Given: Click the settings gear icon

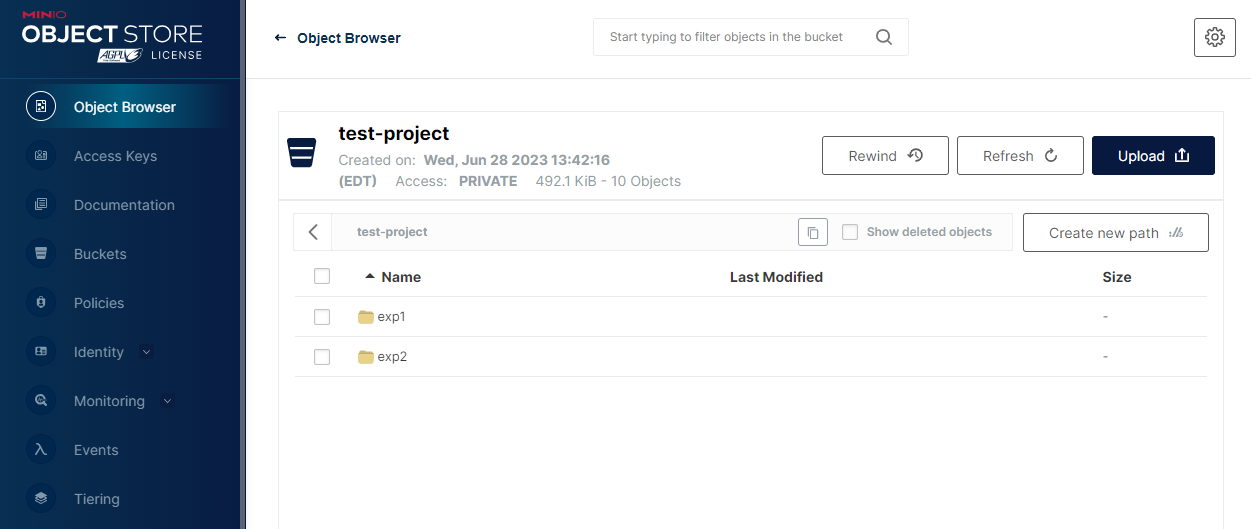Looking at the screenshot, I should click(x=1215, y=37).
